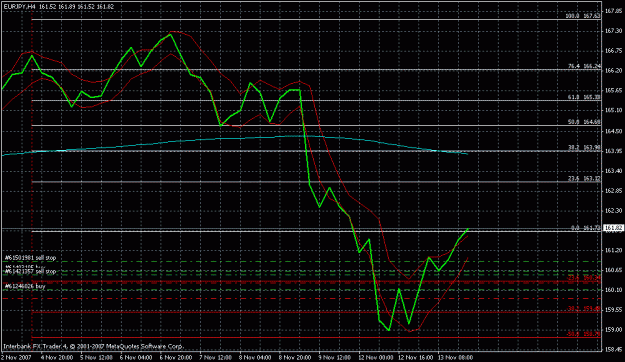625x362 pixels.
Task: Click the 159.55 price scale value
Action: point(613,309)
